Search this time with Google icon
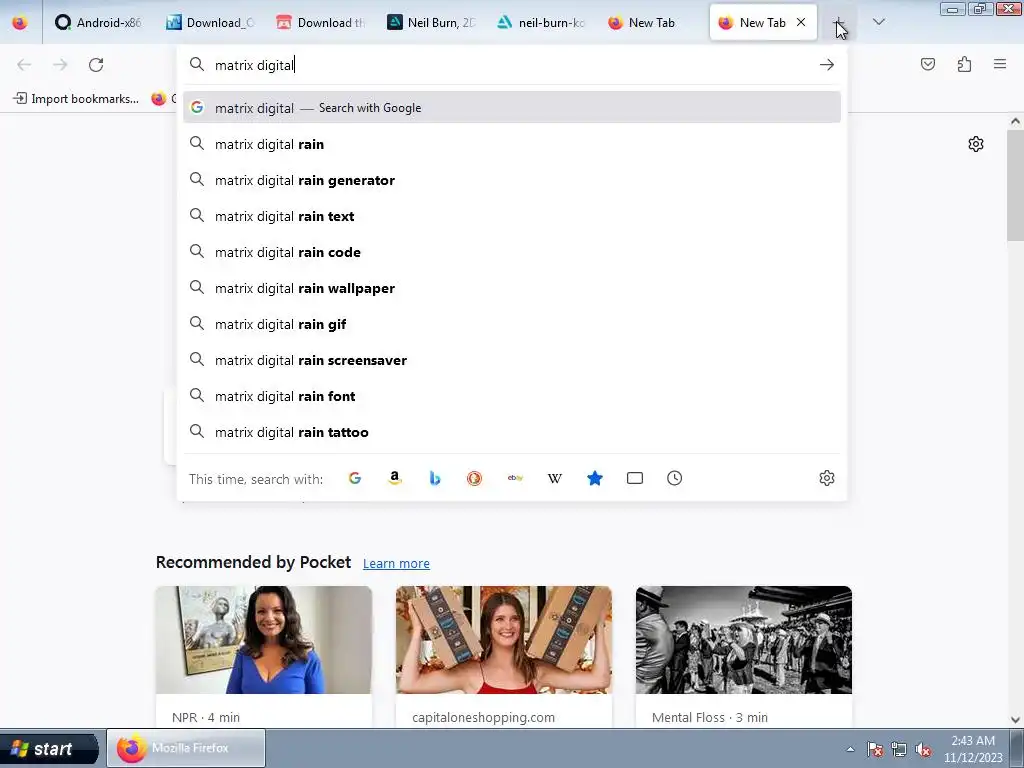1024x768 pixels. point(355,478)
